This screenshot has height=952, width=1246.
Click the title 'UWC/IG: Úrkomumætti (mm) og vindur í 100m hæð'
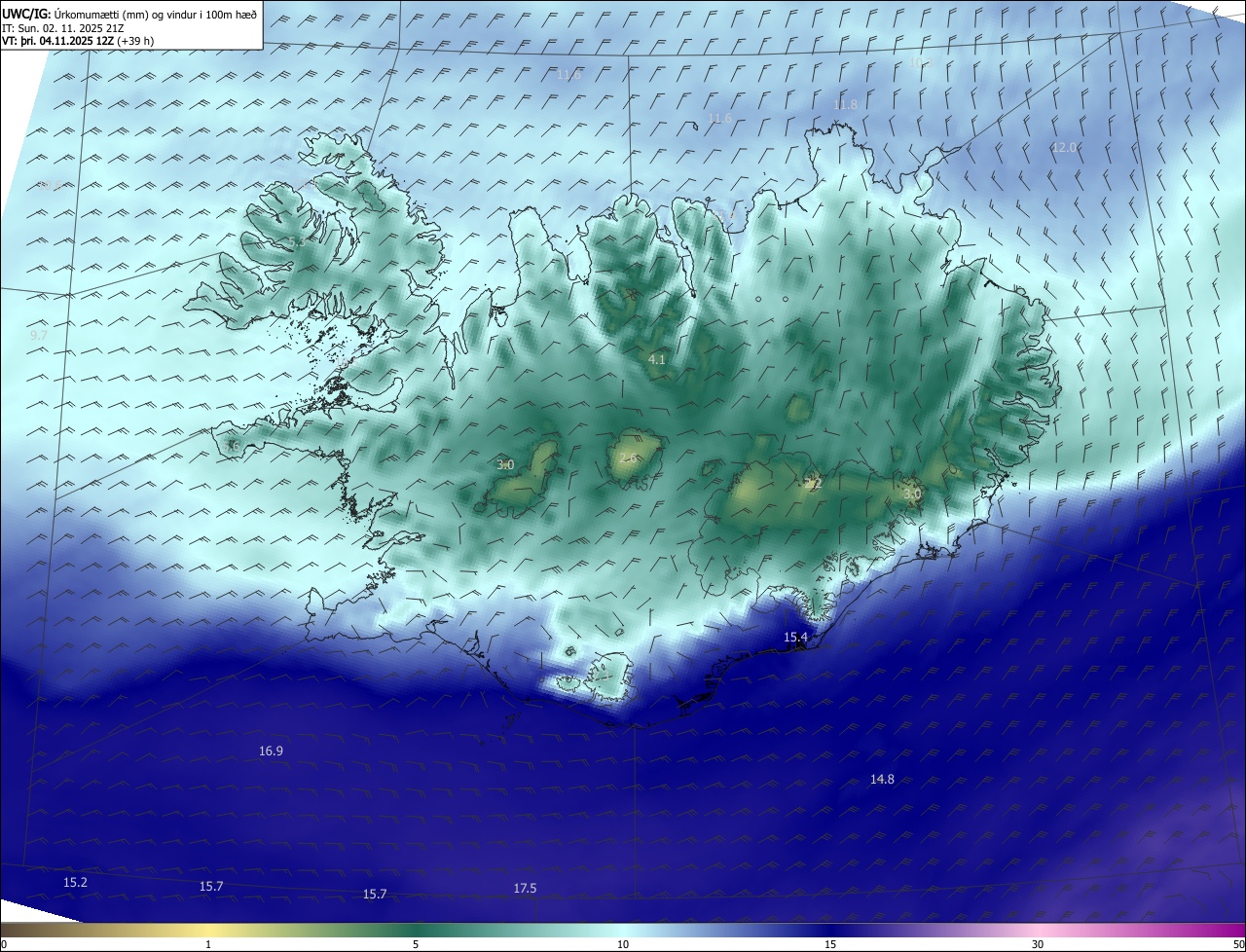click(129, 15)
